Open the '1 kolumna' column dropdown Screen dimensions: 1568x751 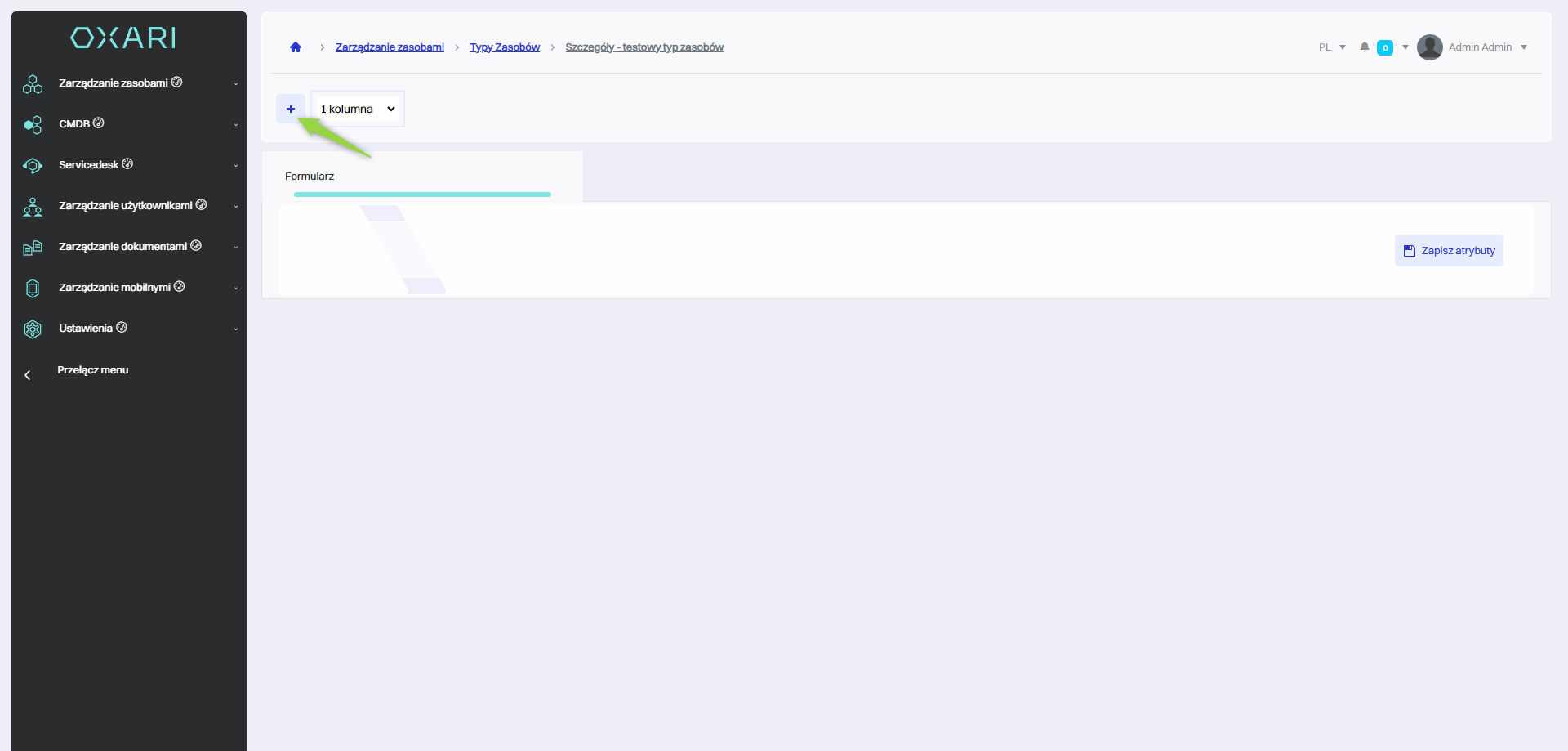coord(358,109)
